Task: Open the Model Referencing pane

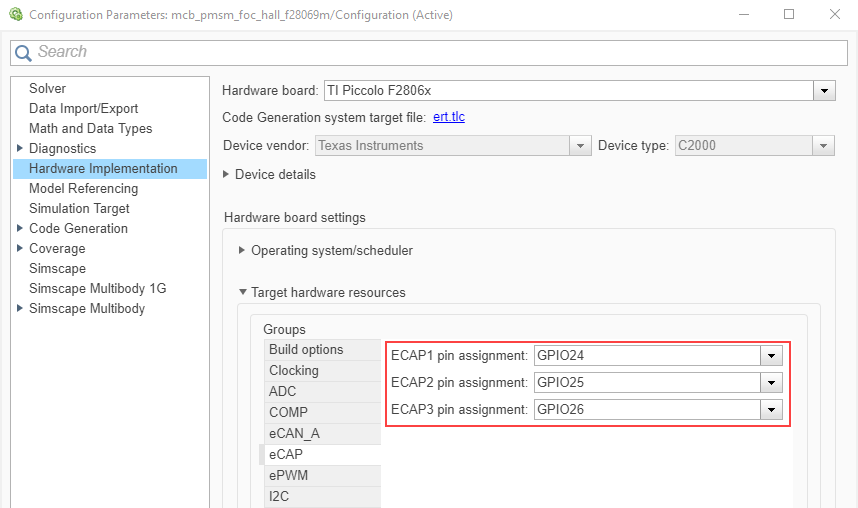Action: 83,188
